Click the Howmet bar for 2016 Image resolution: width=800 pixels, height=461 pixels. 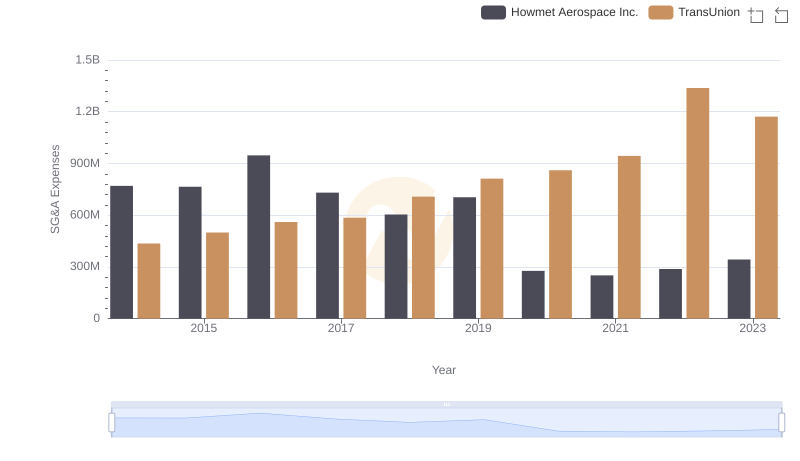(x=259, y=237)
